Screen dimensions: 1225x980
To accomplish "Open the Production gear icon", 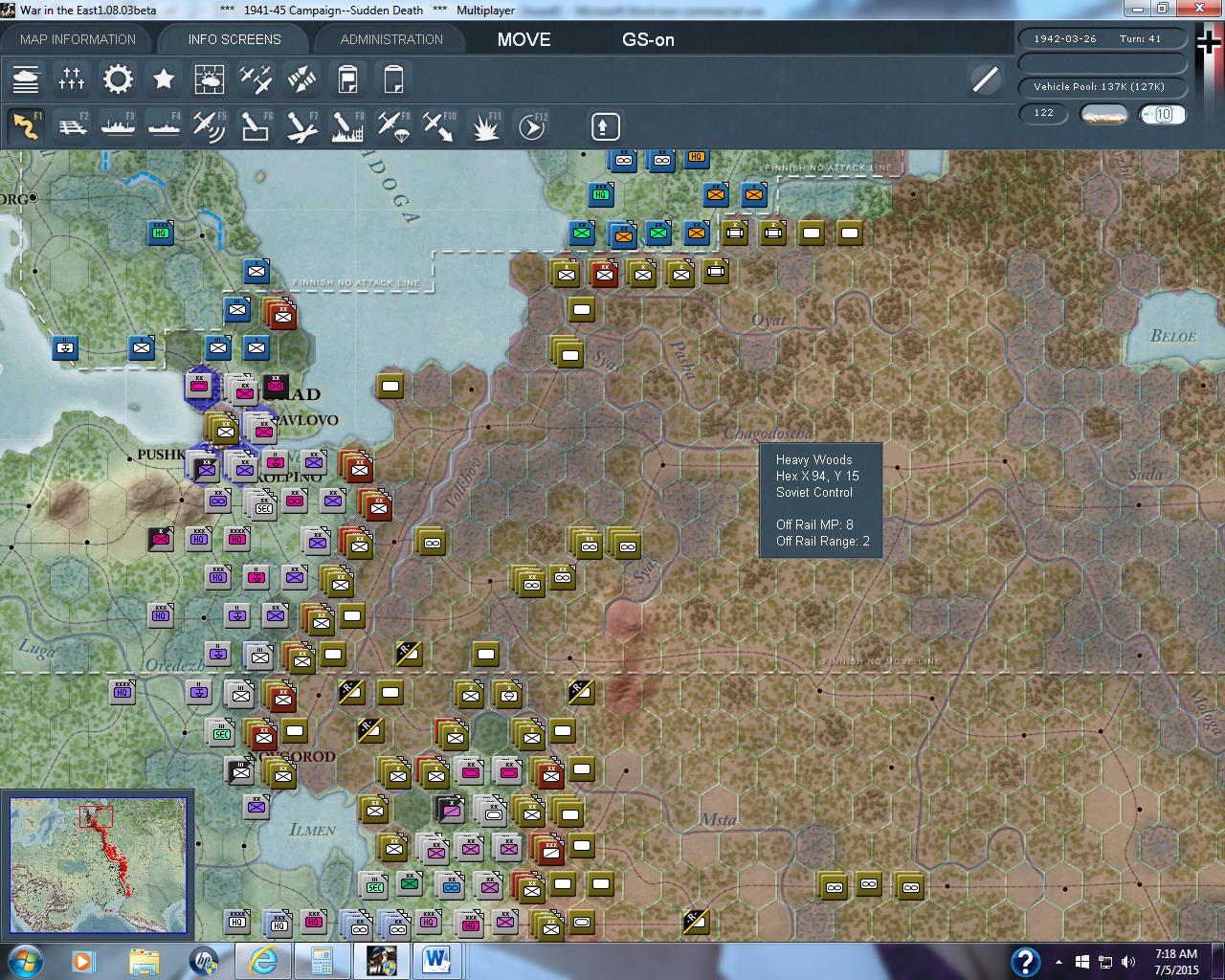I will point(118,78).
